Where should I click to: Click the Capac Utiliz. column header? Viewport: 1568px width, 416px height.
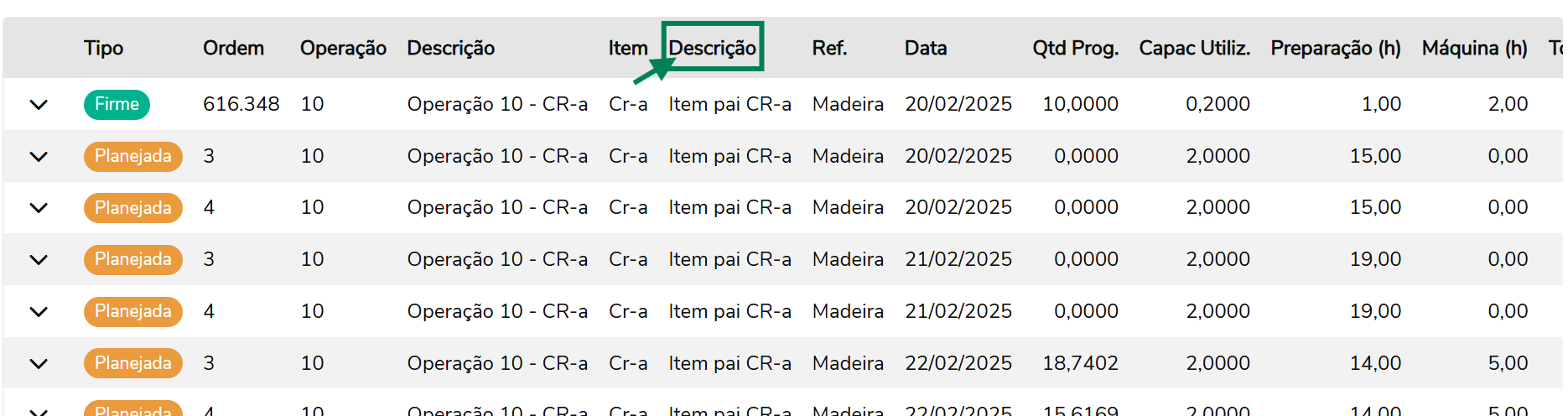click(1194, 49)
